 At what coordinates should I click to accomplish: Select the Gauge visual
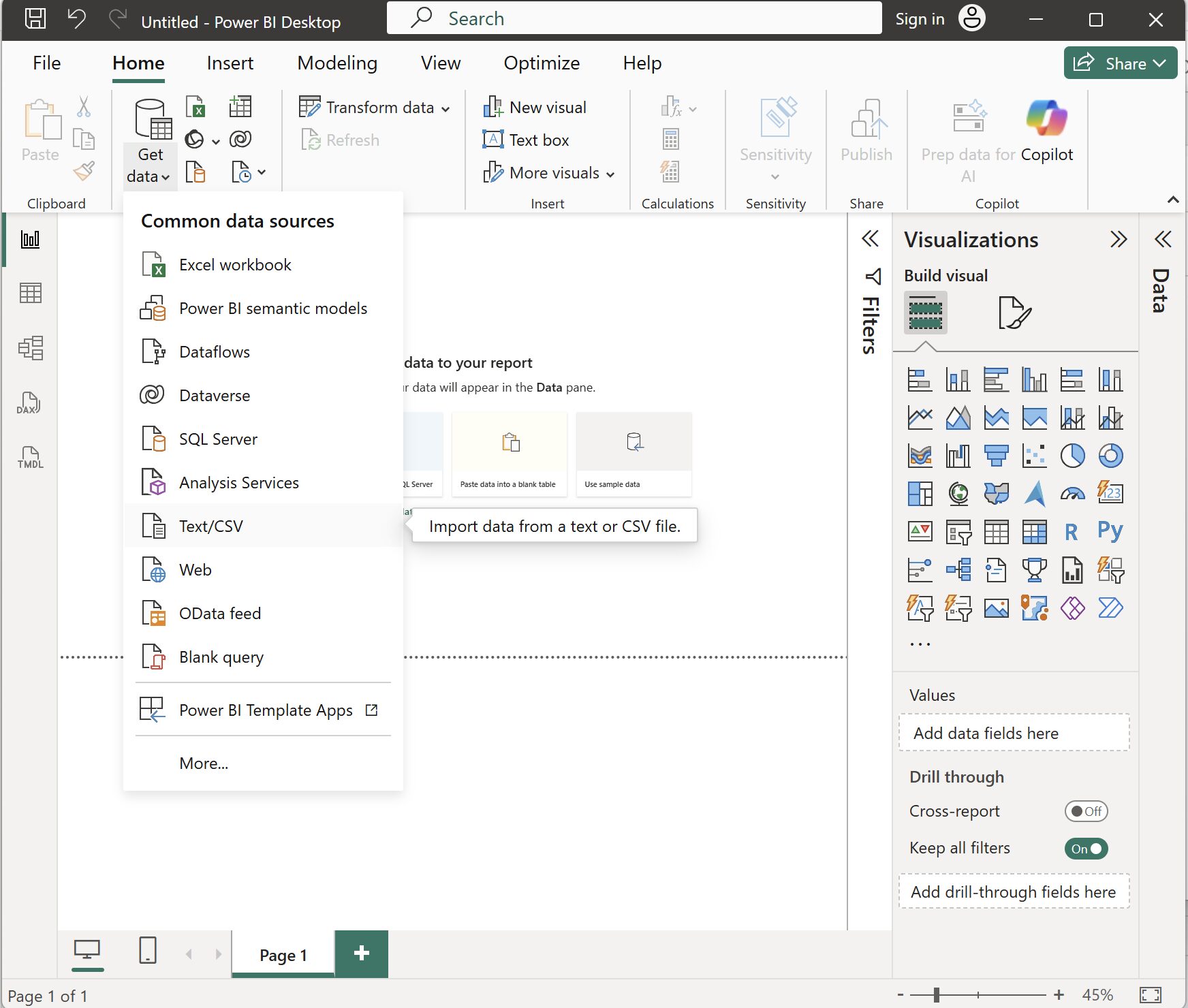point(1072,494)
